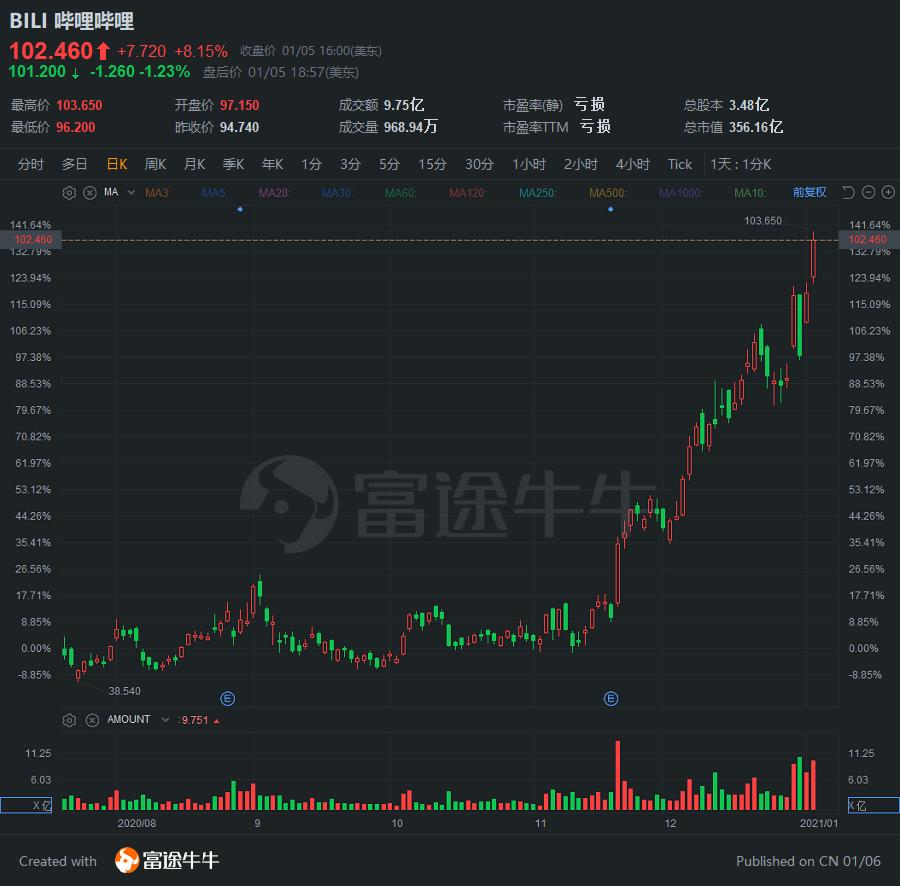Toggle the MA250 moving average line
The height and width of the screenshot is (886, 900).
[537, 193]
